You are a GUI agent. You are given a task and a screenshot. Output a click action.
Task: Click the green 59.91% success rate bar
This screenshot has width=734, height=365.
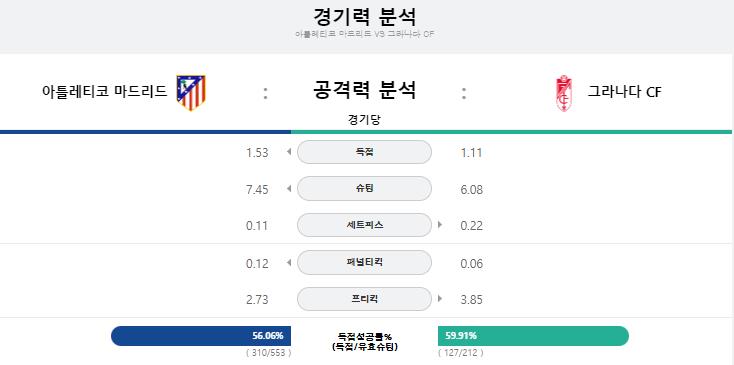click(534, 336)
